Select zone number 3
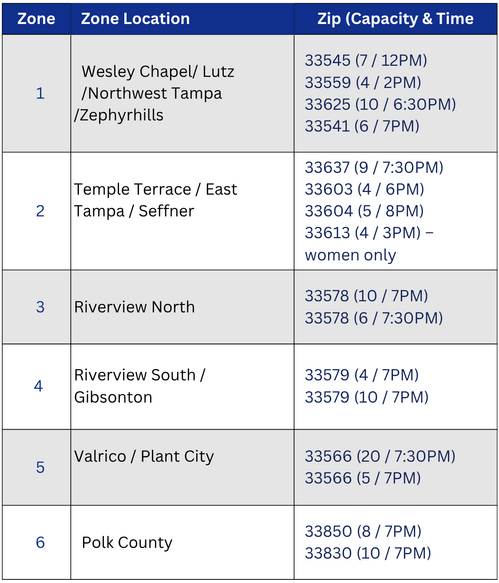Viewport: 499px width, 583px height. pyautogui.click(x=40, y=307)
